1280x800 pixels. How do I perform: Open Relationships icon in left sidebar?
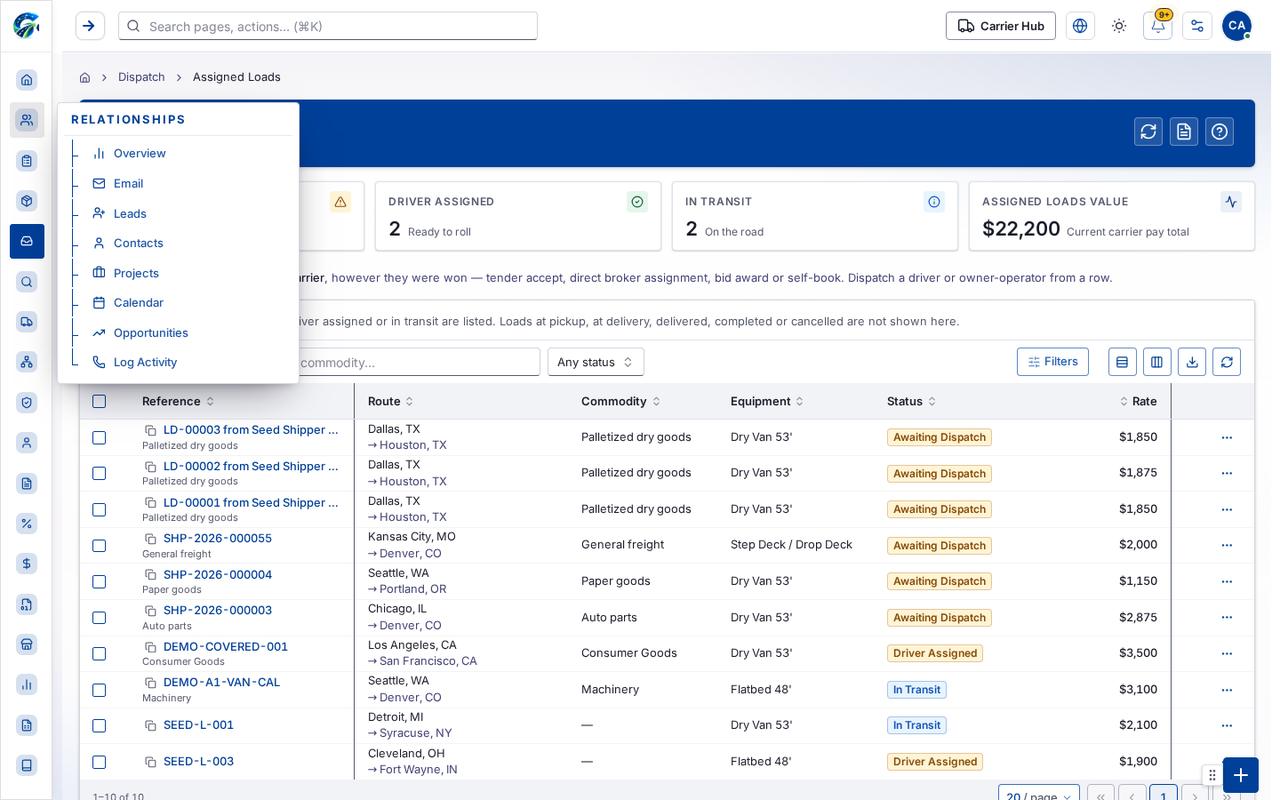[x=27, y=120]
